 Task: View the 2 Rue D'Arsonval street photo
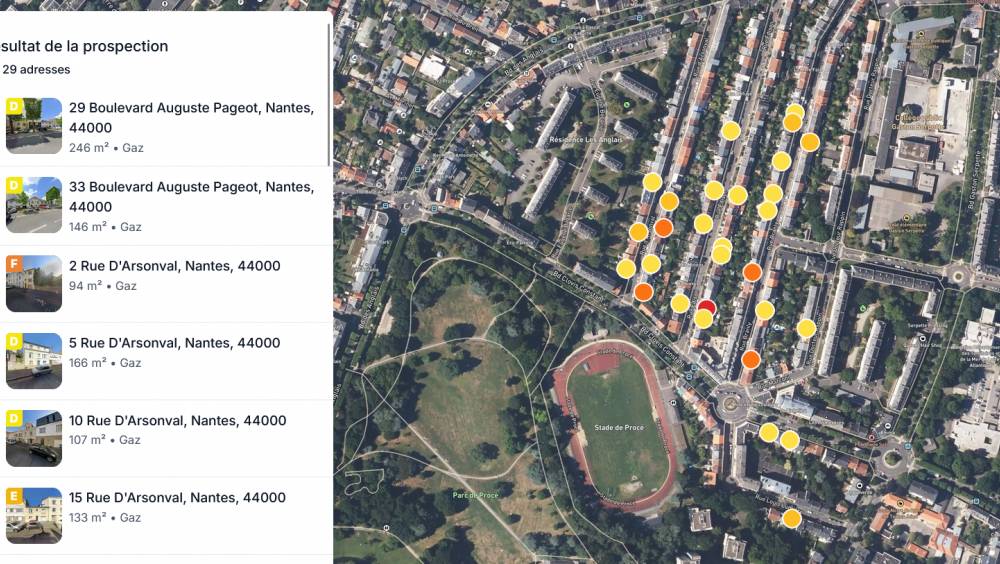point(34,283)
